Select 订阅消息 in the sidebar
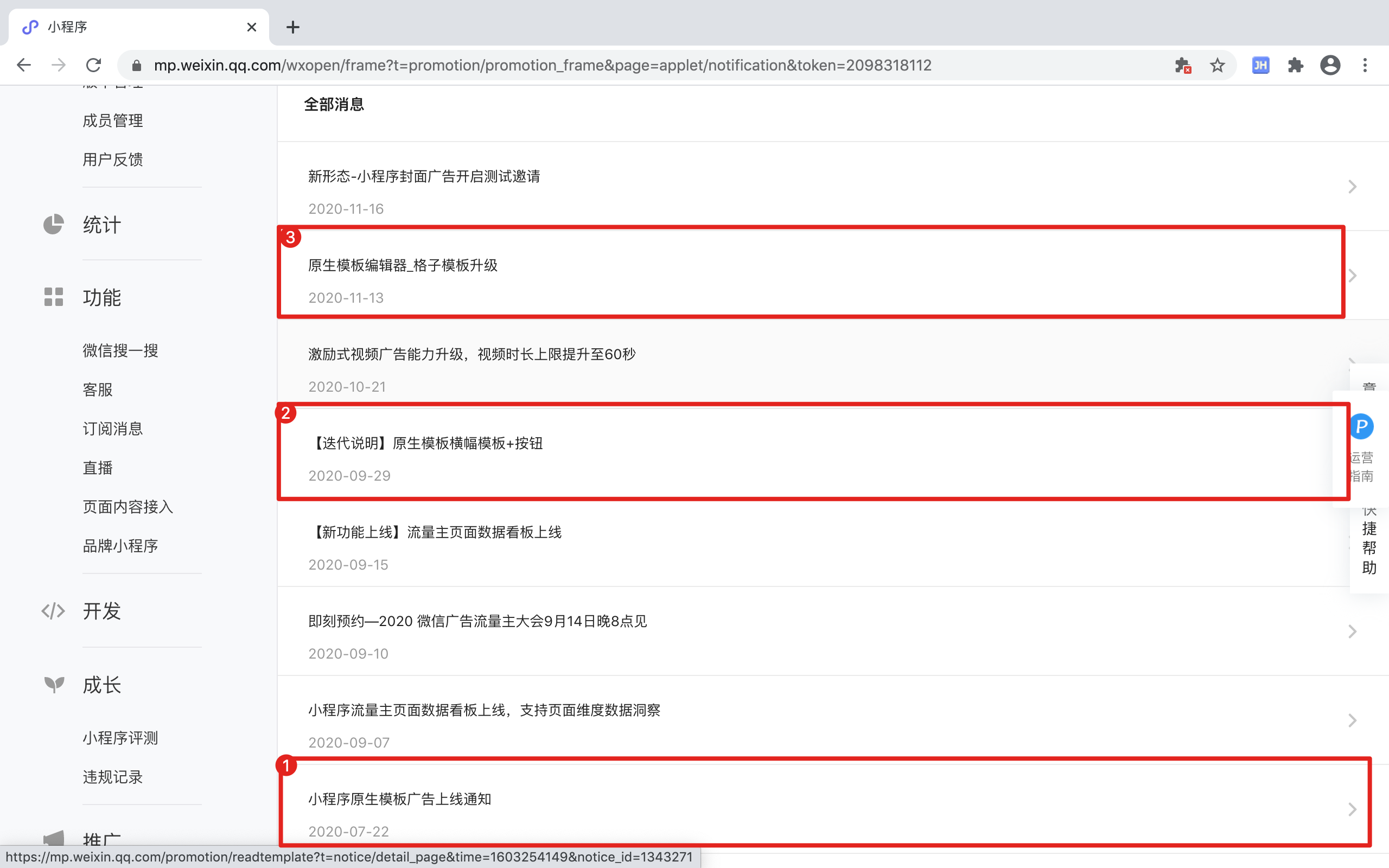 pos(112,429)
